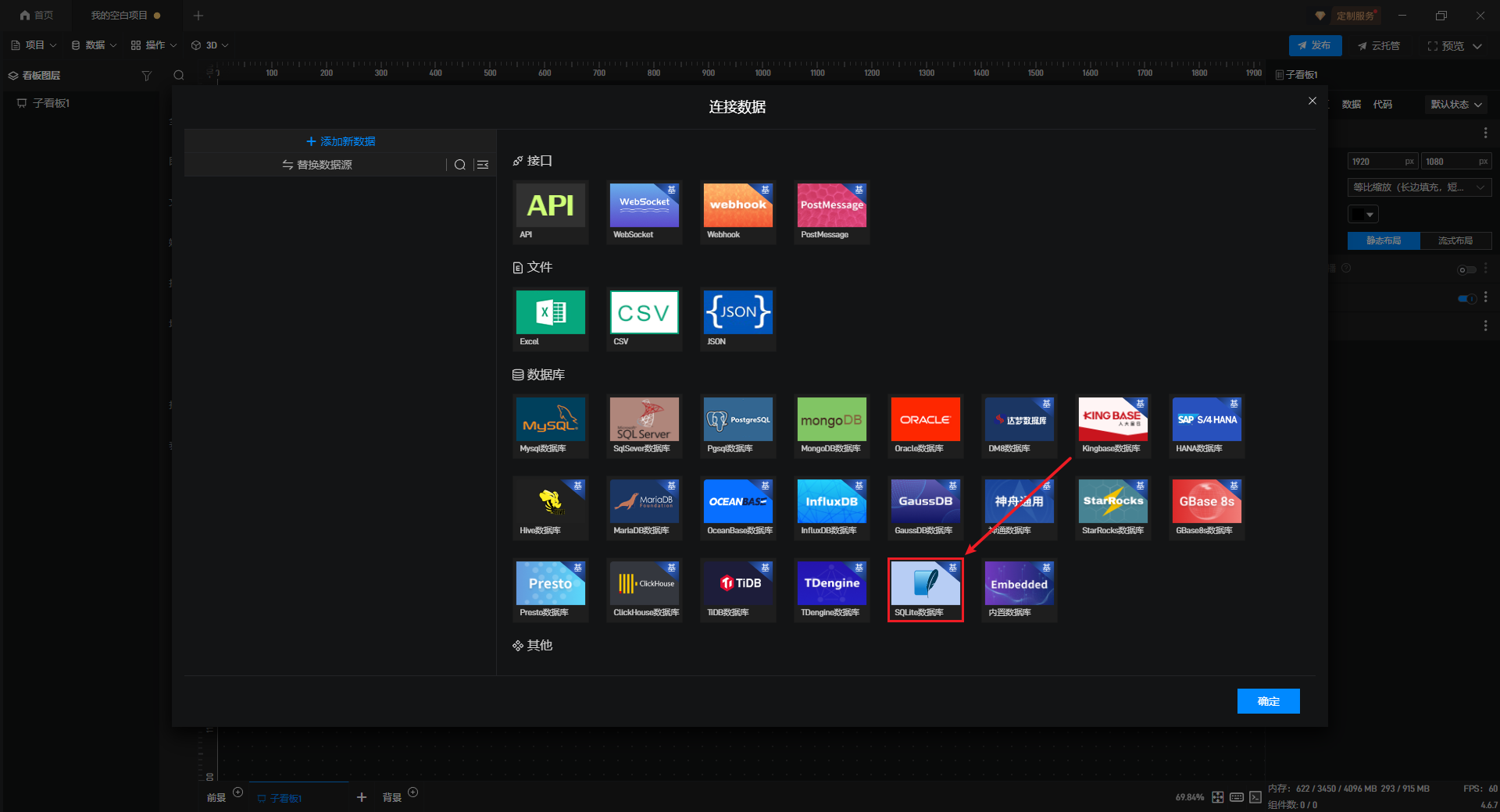This screenshot has width=1500, height=812.
Task: Pick the ClickHouse database source
Action: pyautogui.click(x=644, y=589)
